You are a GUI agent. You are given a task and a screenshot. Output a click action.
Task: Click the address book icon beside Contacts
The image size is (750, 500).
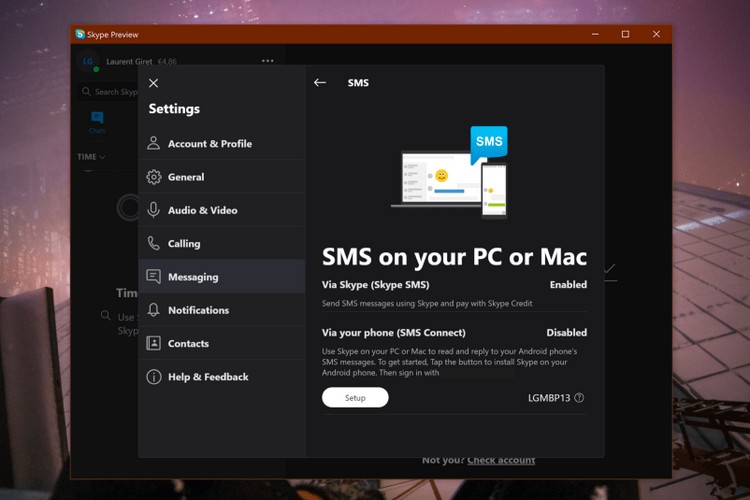154,343
